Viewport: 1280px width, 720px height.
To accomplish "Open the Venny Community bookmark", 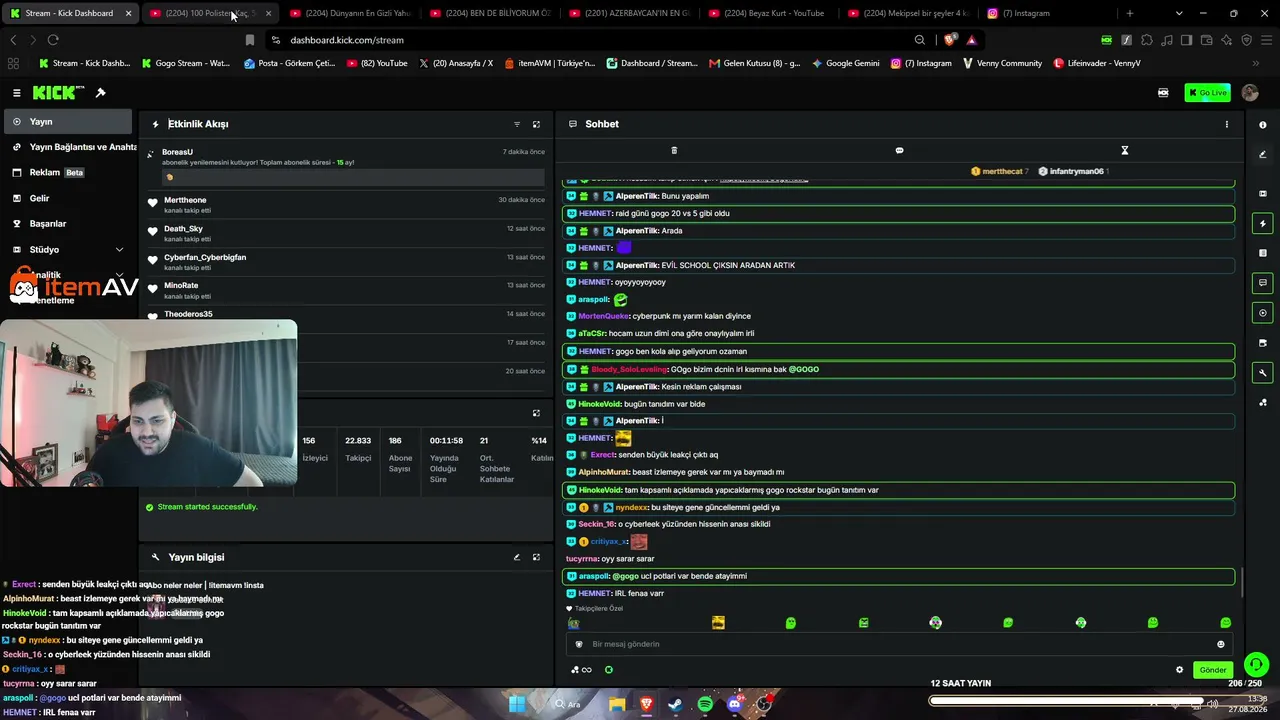I will point(1002,63).
